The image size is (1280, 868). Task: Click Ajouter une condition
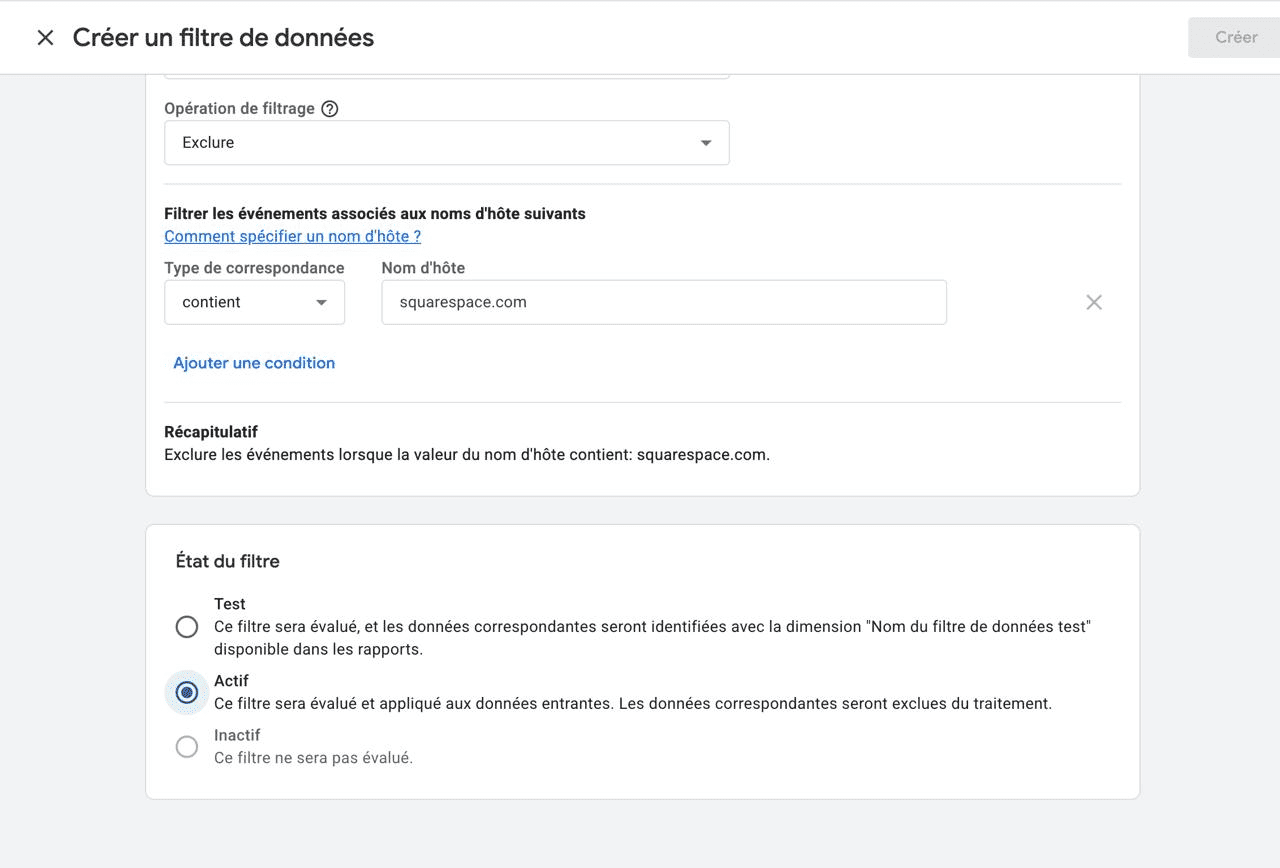click(x=254, y=363)
